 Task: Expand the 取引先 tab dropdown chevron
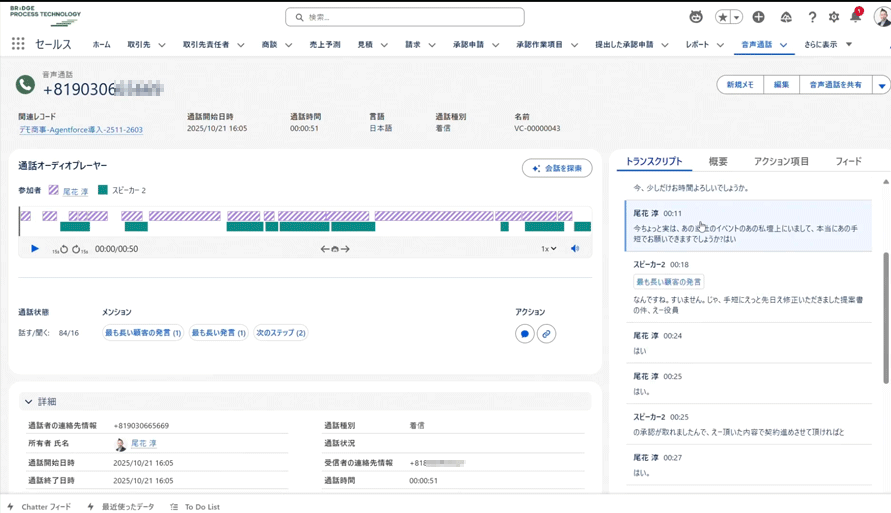pyautogui.click(x=162, y=45)
